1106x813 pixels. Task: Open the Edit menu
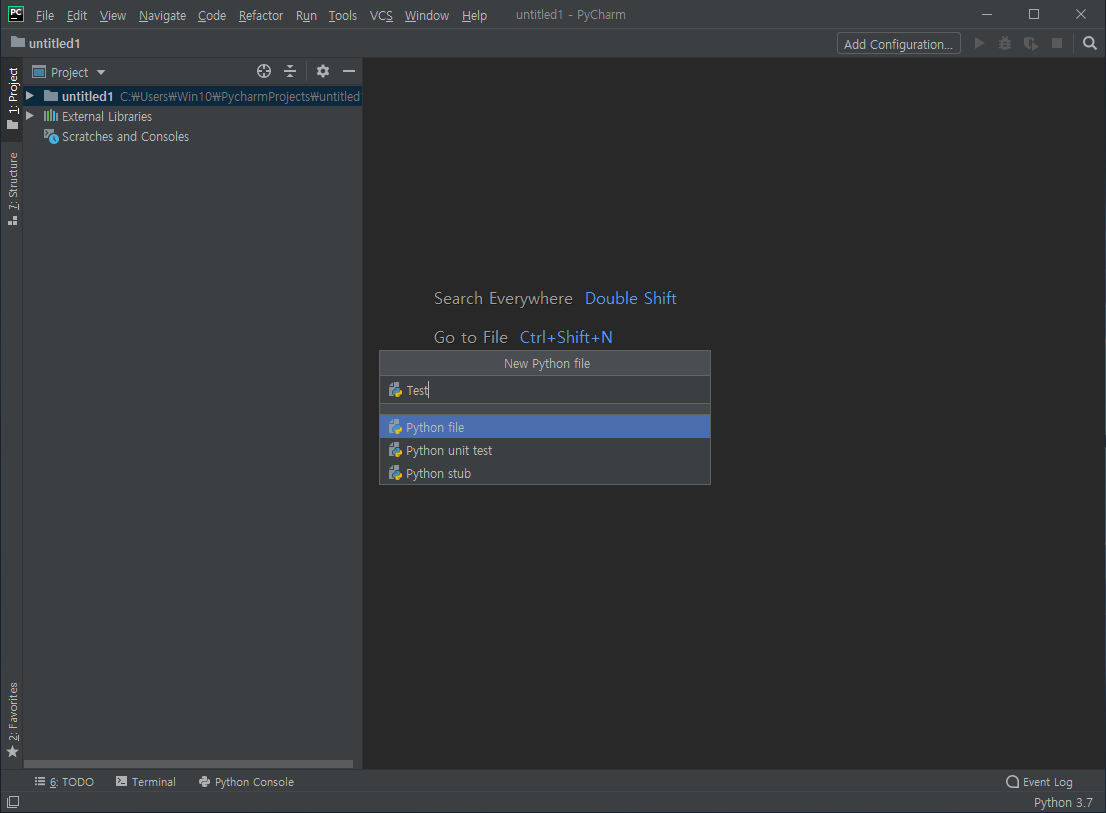pos(76,16)
